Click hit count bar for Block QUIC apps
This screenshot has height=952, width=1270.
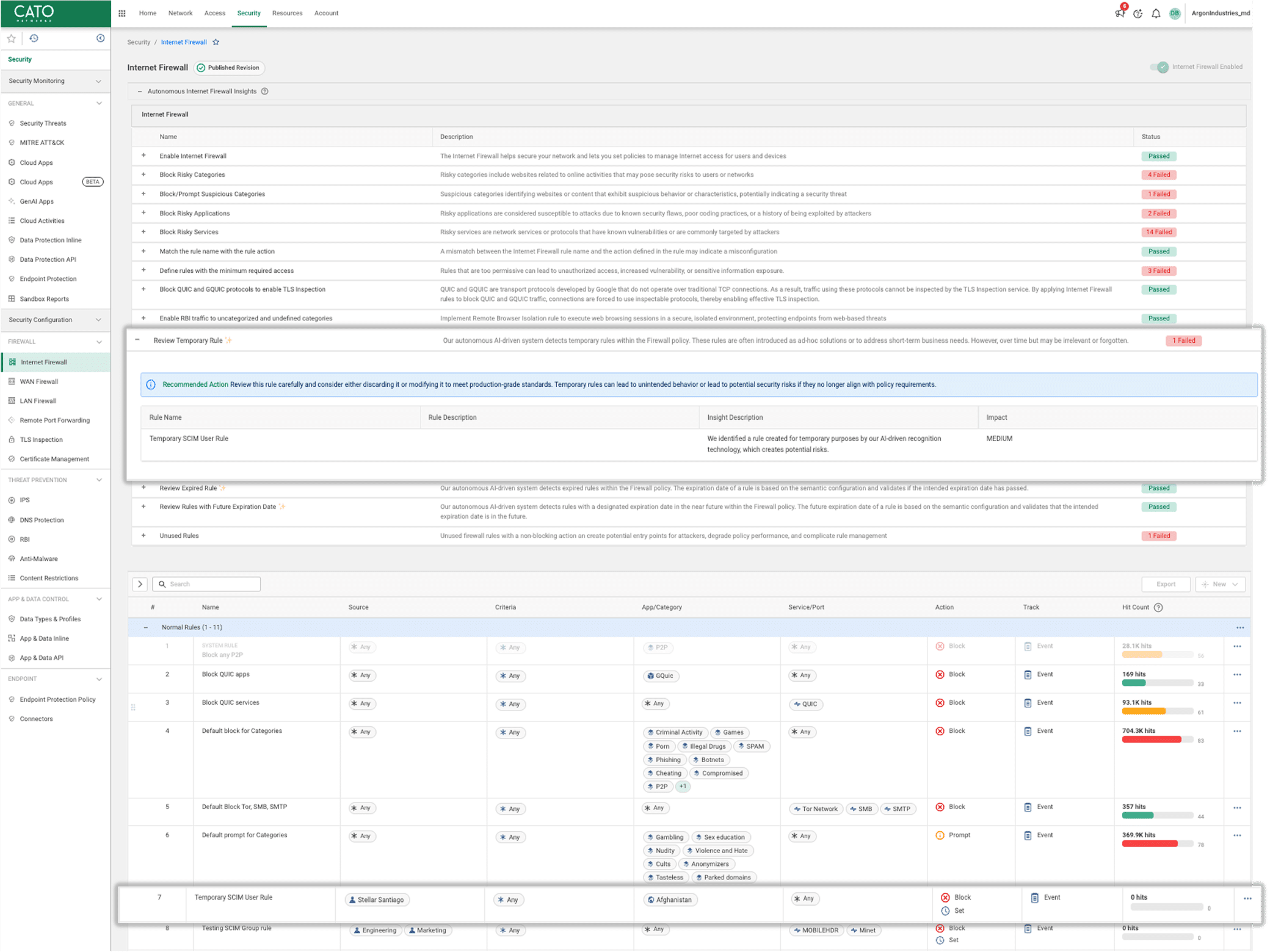point(1158,683)
